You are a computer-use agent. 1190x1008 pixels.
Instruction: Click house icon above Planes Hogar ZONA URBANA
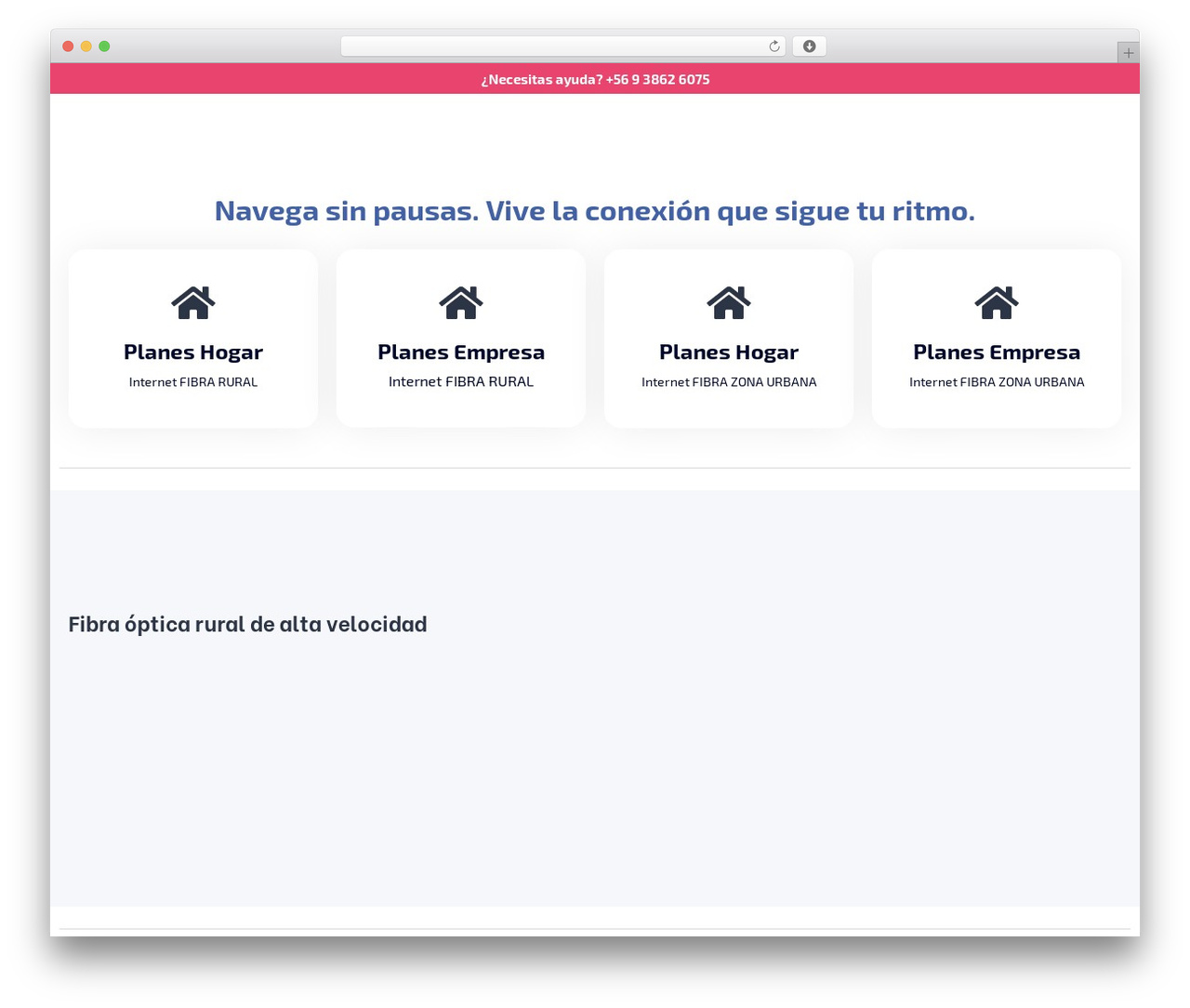(x=729, y=302)
